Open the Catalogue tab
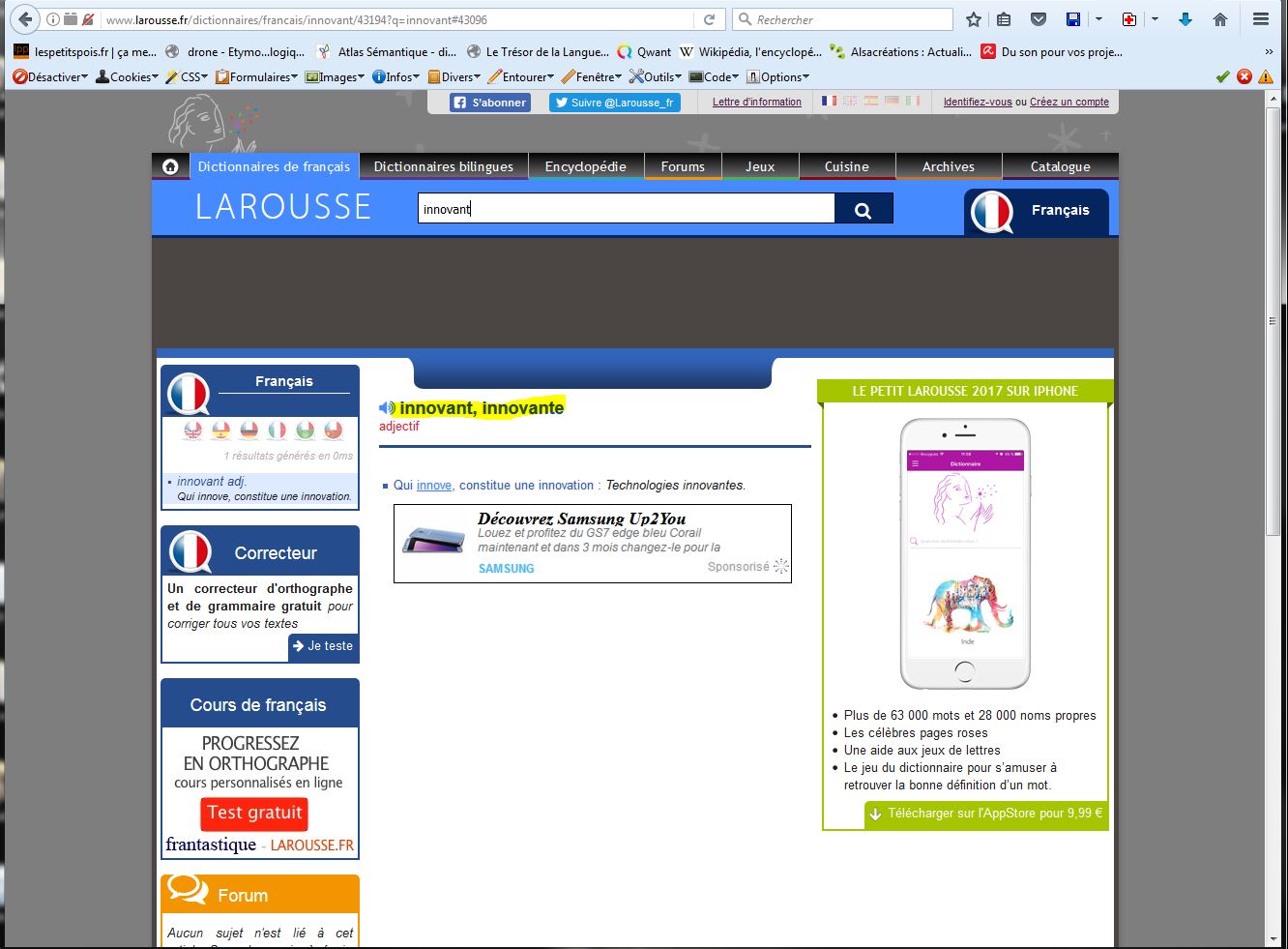This screenshot has width=1288, height=949. (x=1061, y=166)
